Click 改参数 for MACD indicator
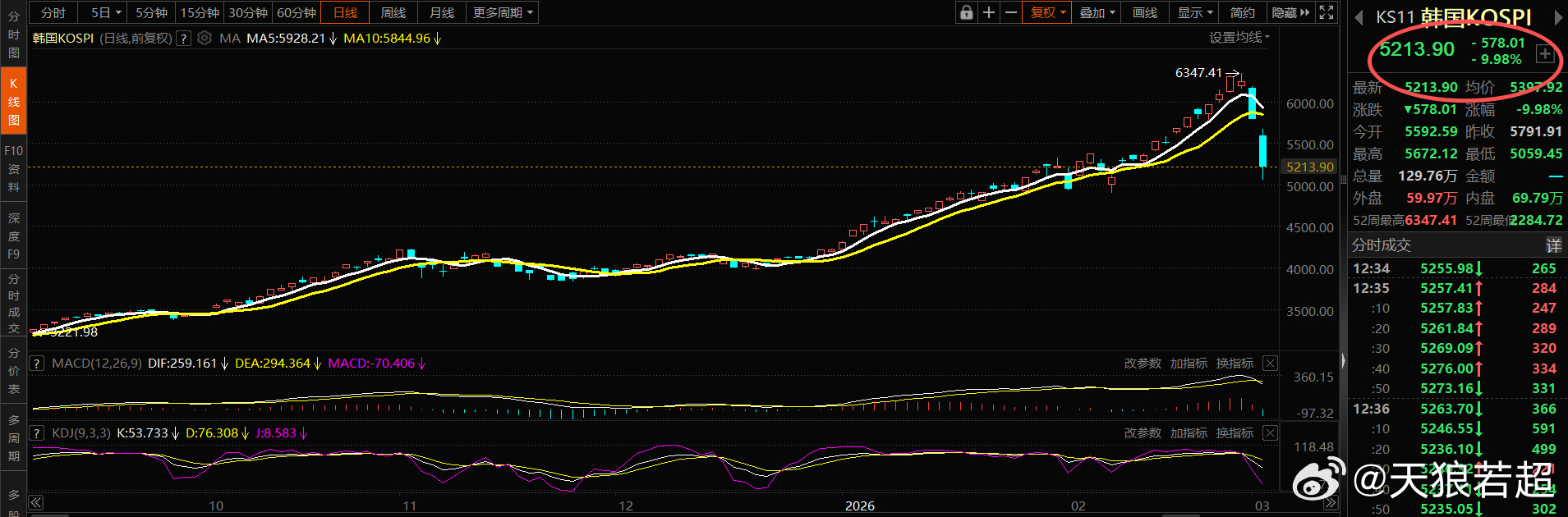This screenshot has height=517, width=1568. [1143, 363]
